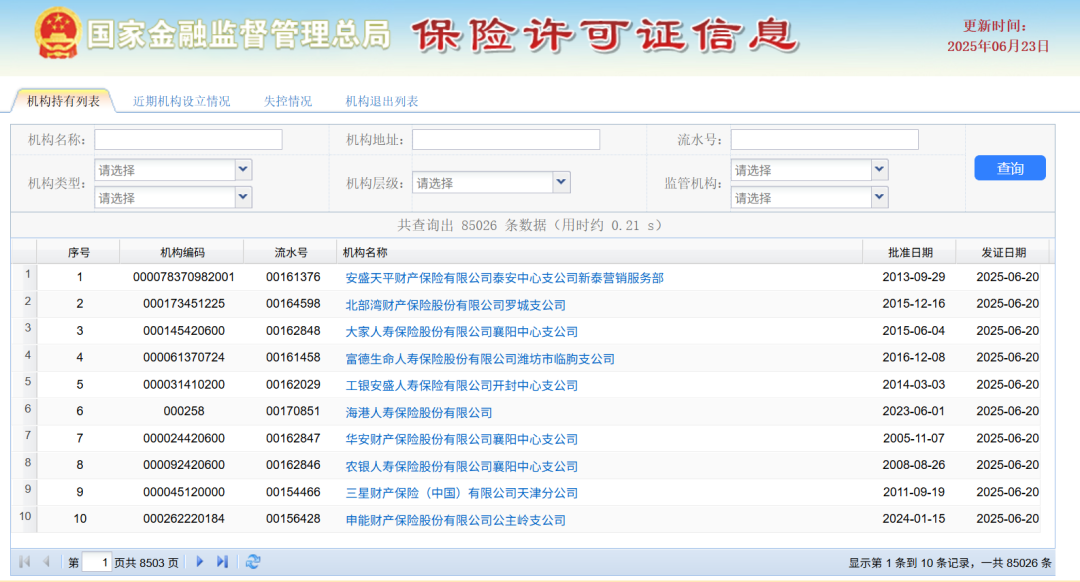Sort by 序号 column header
Viewport: 1080px width, 582px height.
79,252
